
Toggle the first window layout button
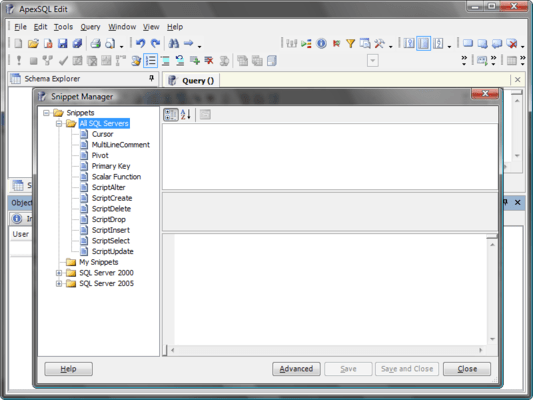(x=409, y=43)
